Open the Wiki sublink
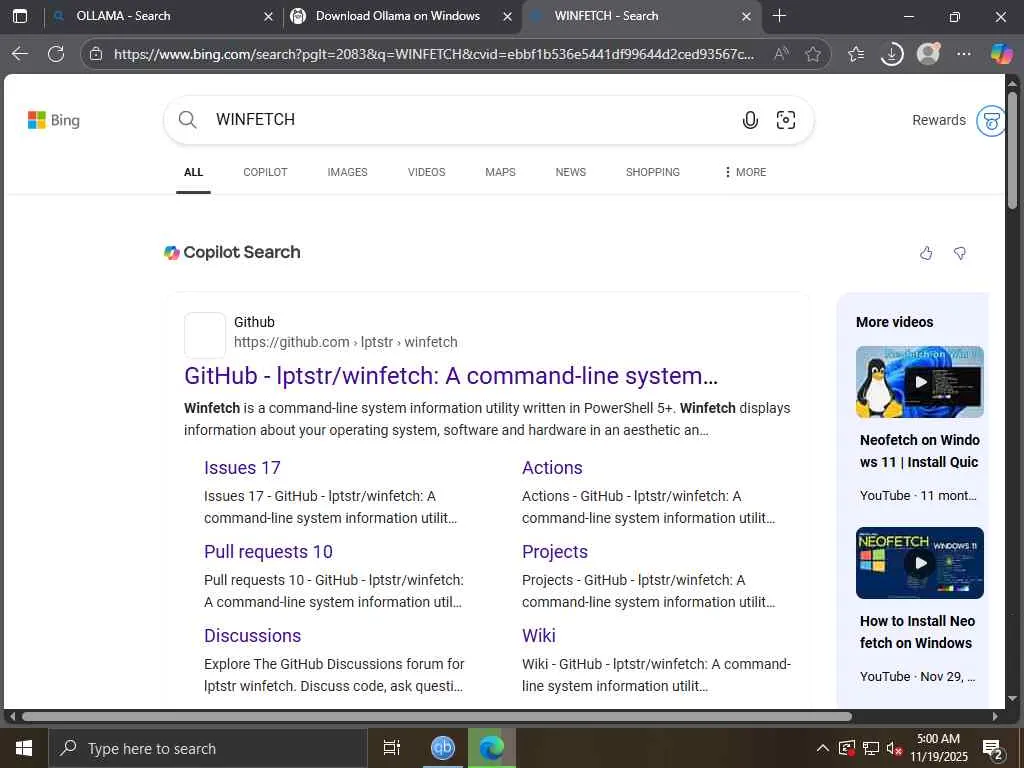Image resolution: width=1024 pixels, height=768 pixels. 539,636
